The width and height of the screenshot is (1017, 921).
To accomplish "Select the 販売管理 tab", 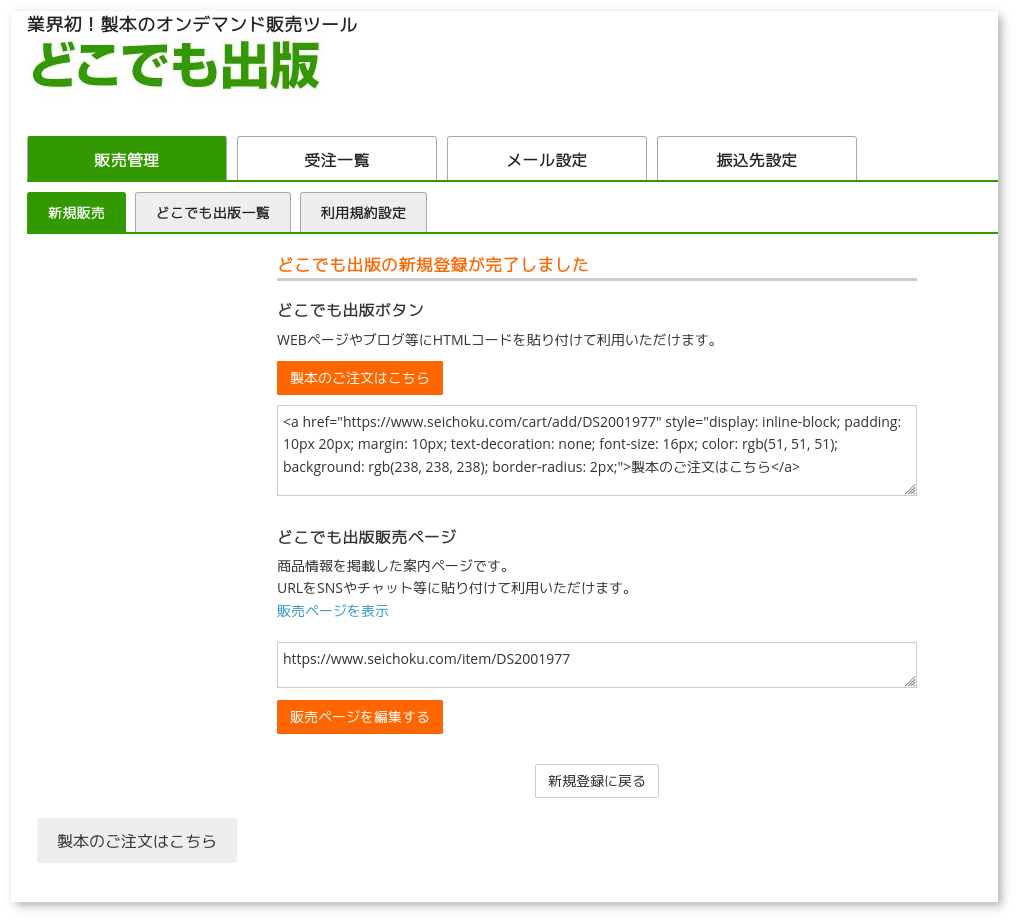I will pos(126,158).
